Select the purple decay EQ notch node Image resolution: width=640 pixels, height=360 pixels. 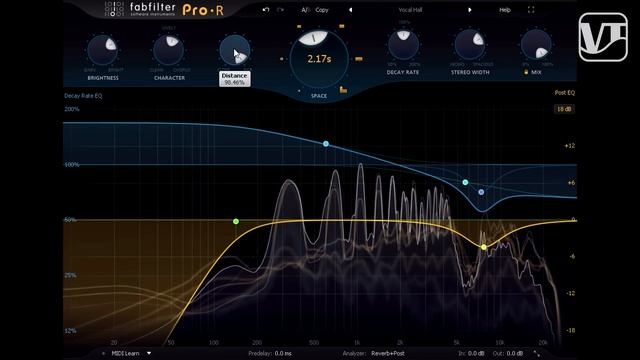481,192
